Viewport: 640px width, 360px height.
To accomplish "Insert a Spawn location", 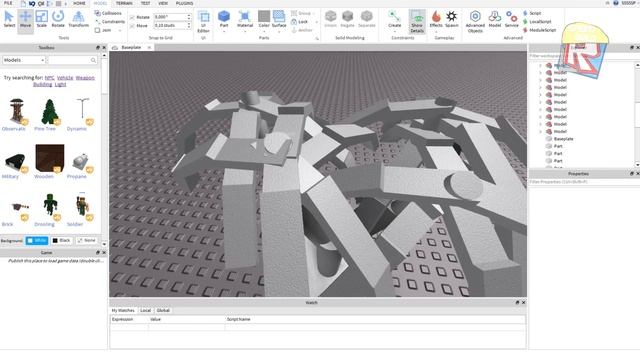I will (x=451, y=19).
